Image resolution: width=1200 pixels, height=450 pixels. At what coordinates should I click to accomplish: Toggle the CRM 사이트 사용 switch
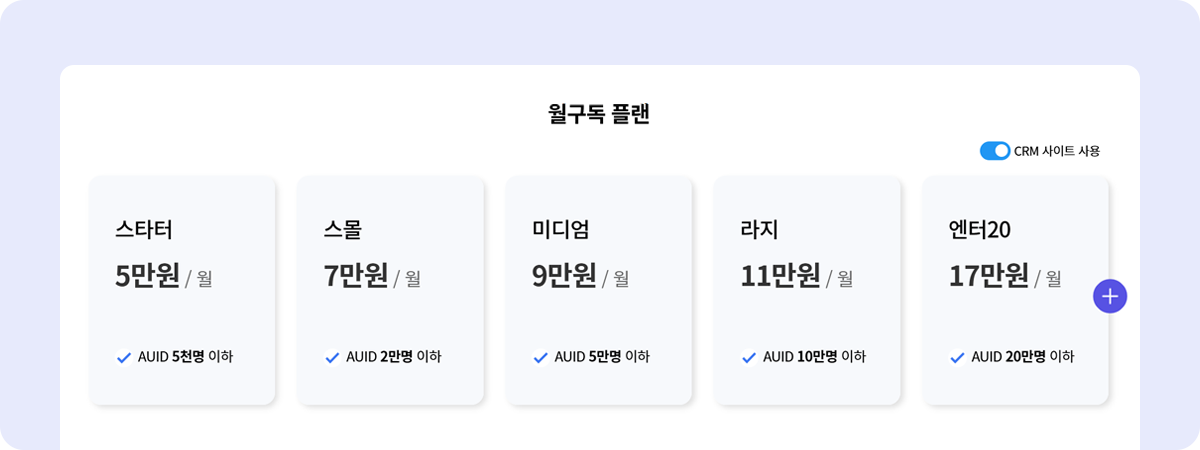[x=995, y=151]
